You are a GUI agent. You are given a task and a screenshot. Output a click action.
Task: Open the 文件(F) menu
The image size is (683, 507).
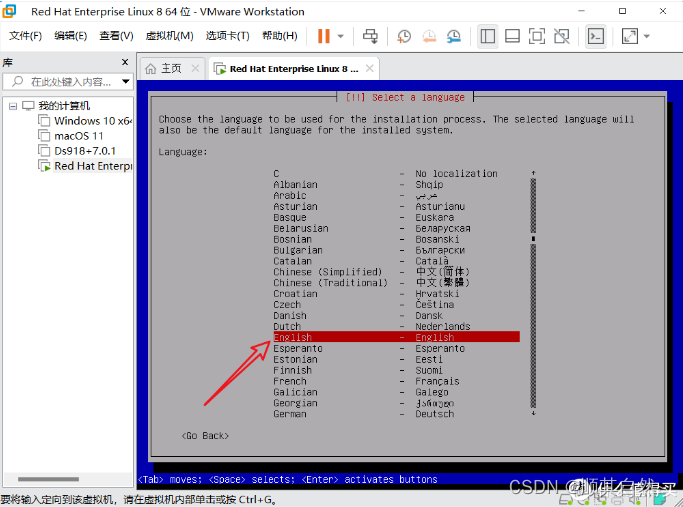pos(25,36)
